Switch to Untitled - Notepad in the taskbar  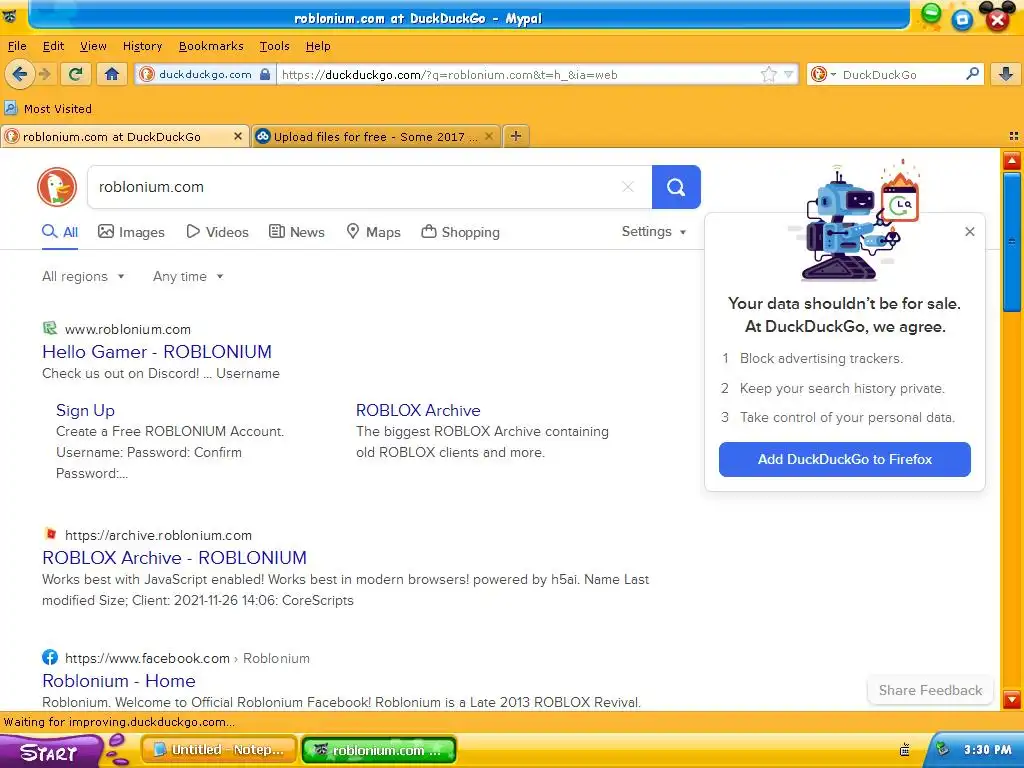click(x=219, y=750)
